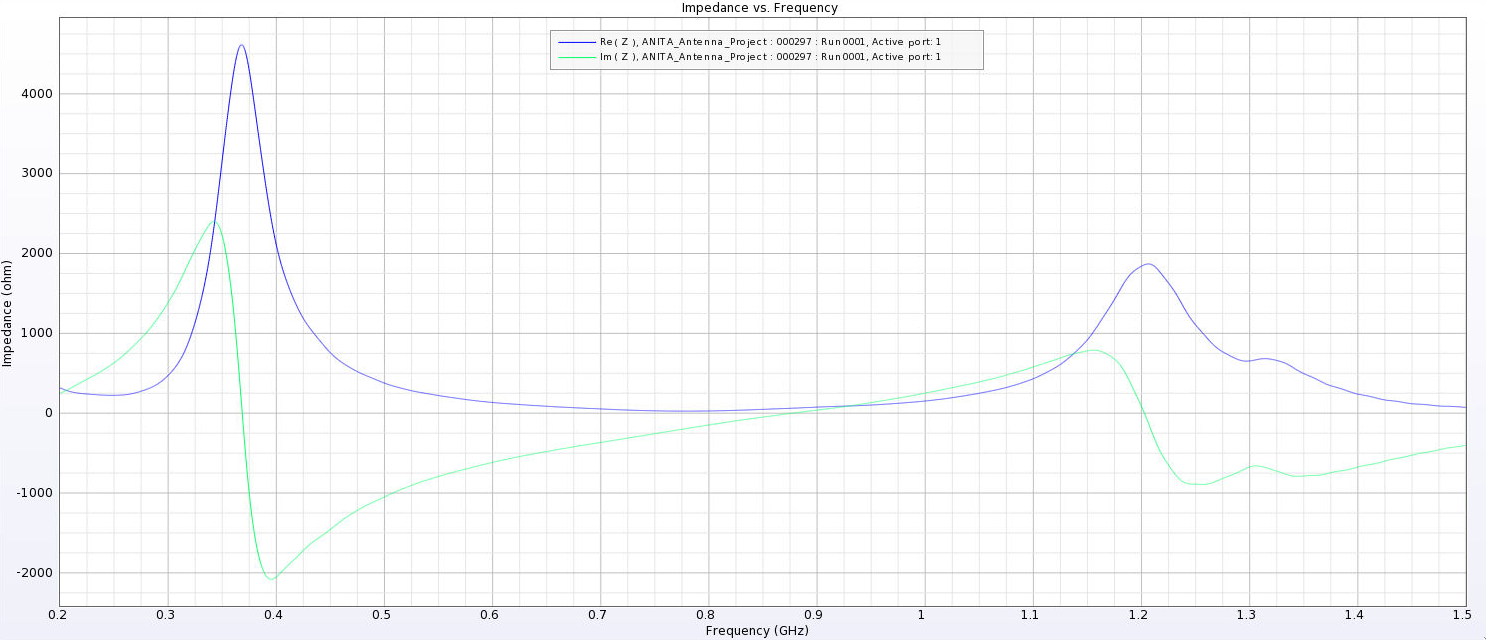This screenshot has width=1486, height=640.
Task: Click the 2000 tick label on y-axis
Action: click(39, 254)
